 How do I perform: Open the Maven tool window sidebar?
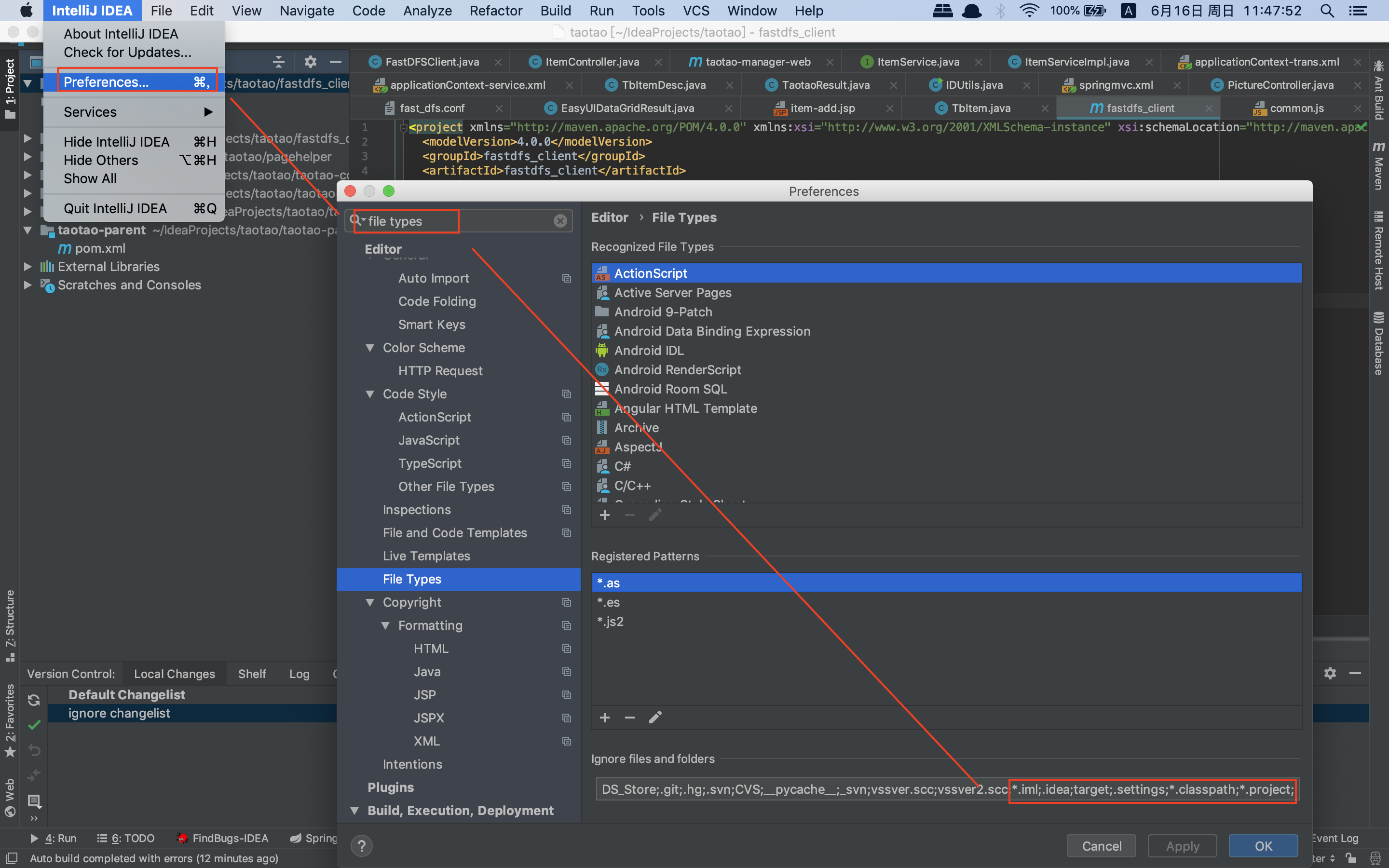1379,166
